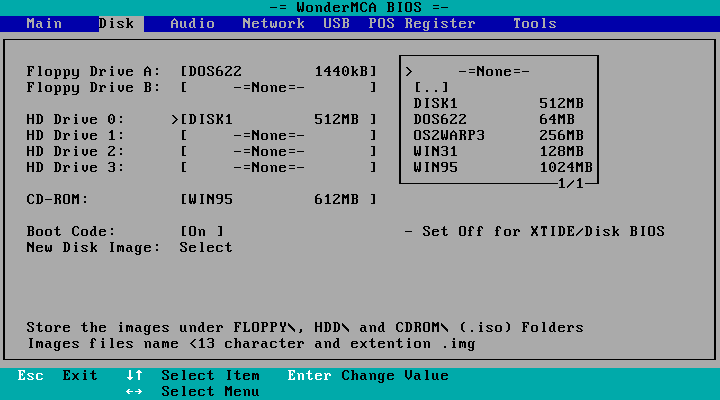Viewport: 720px width, 400px height.
Task: Switch to POS Register tab
Action: coord(422,23)
